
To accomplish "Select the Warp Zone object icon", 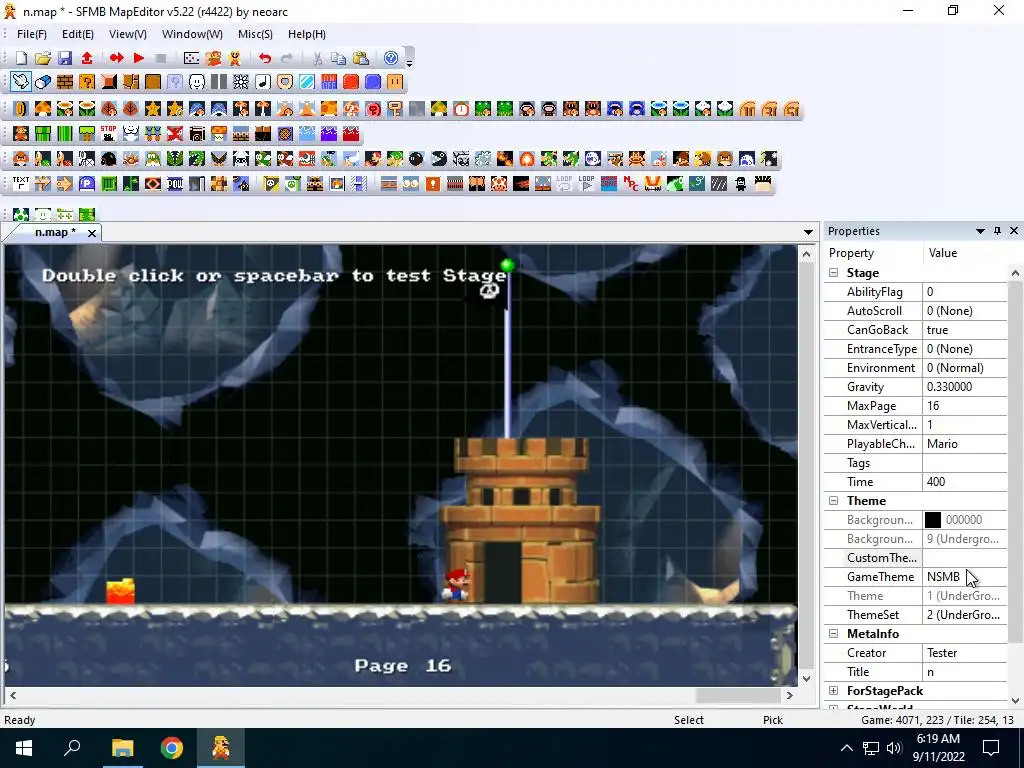I will [x=609, y=184].
